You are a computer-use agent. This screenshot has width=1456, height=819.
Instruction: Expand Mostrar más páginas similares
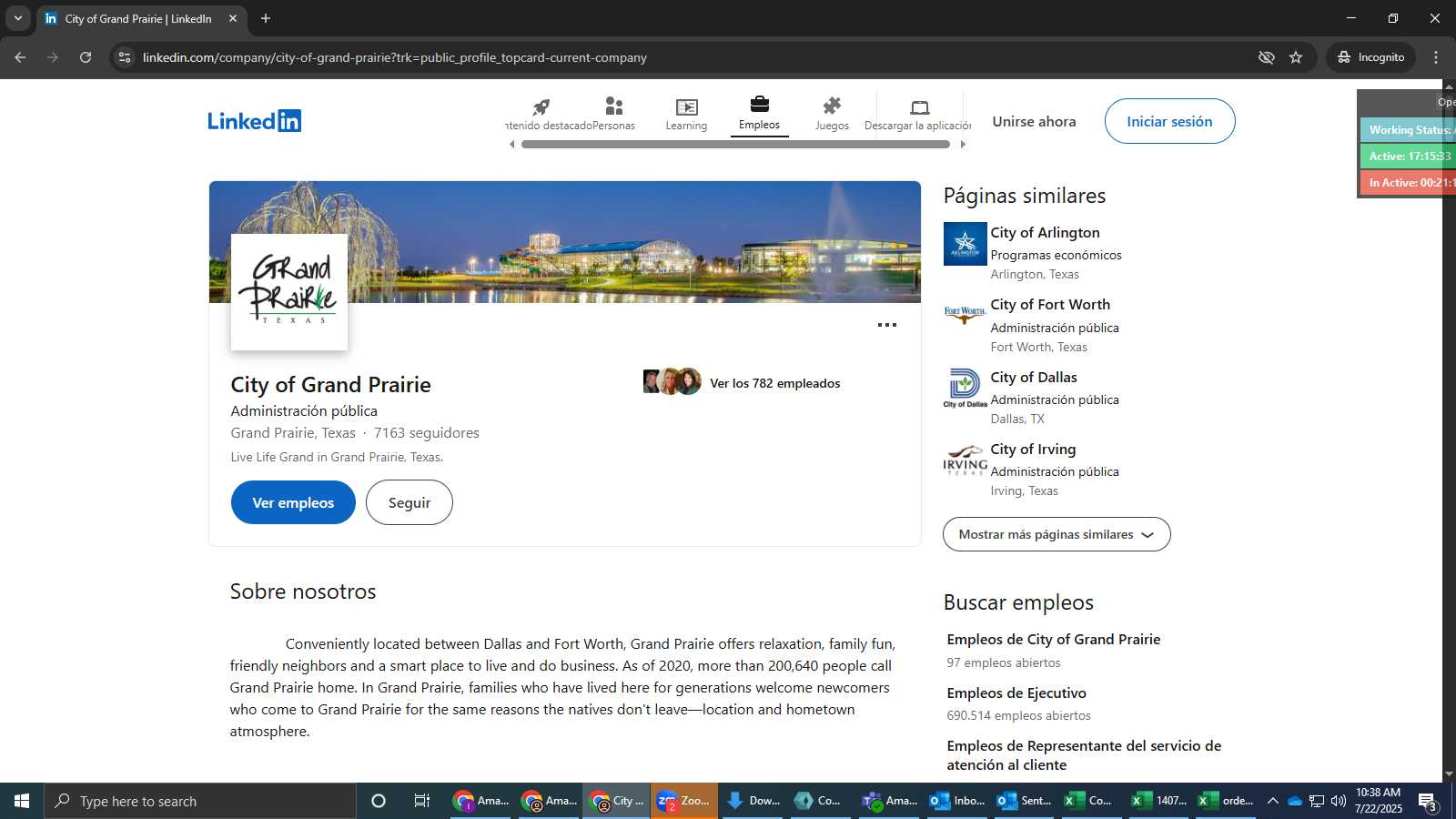coord(1057,534)
